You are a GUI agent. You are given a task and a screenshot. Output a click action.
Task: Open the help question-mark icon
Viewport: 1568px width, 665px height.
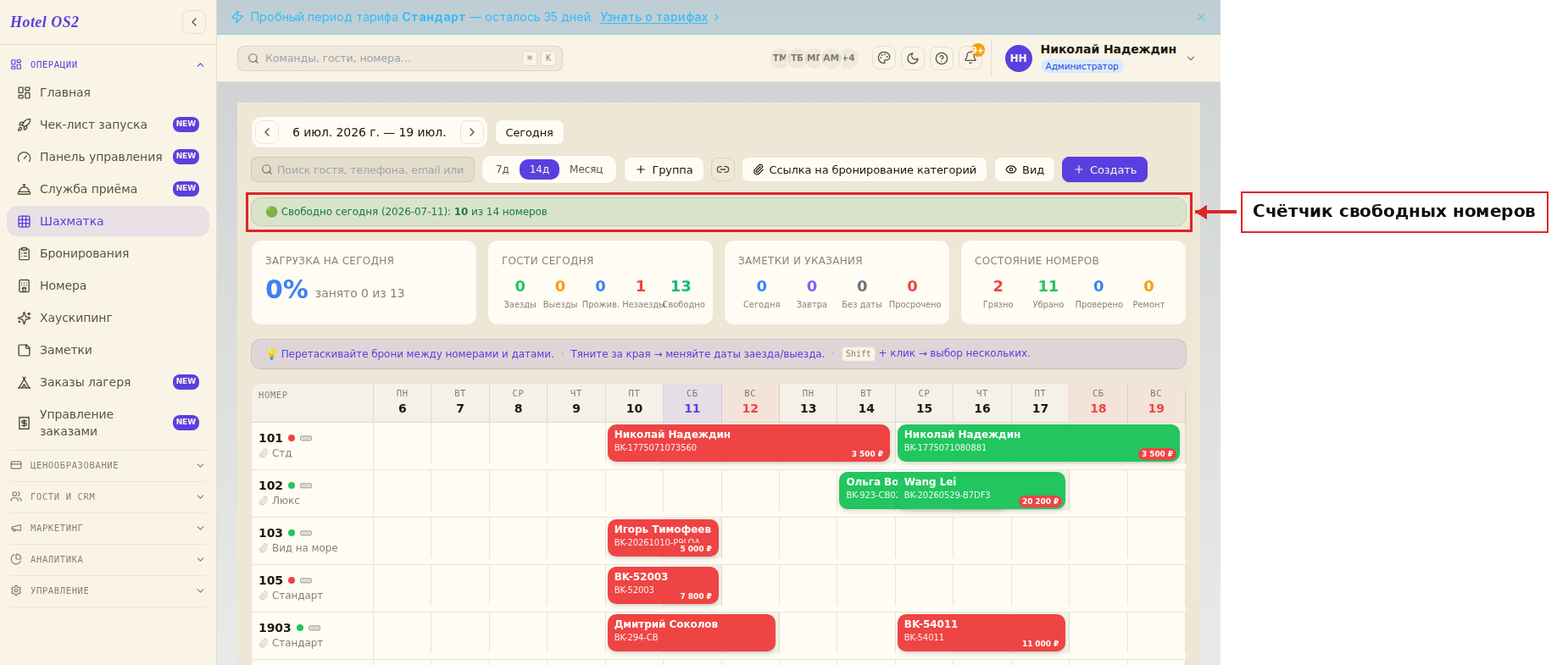click(x=942, y=58)
